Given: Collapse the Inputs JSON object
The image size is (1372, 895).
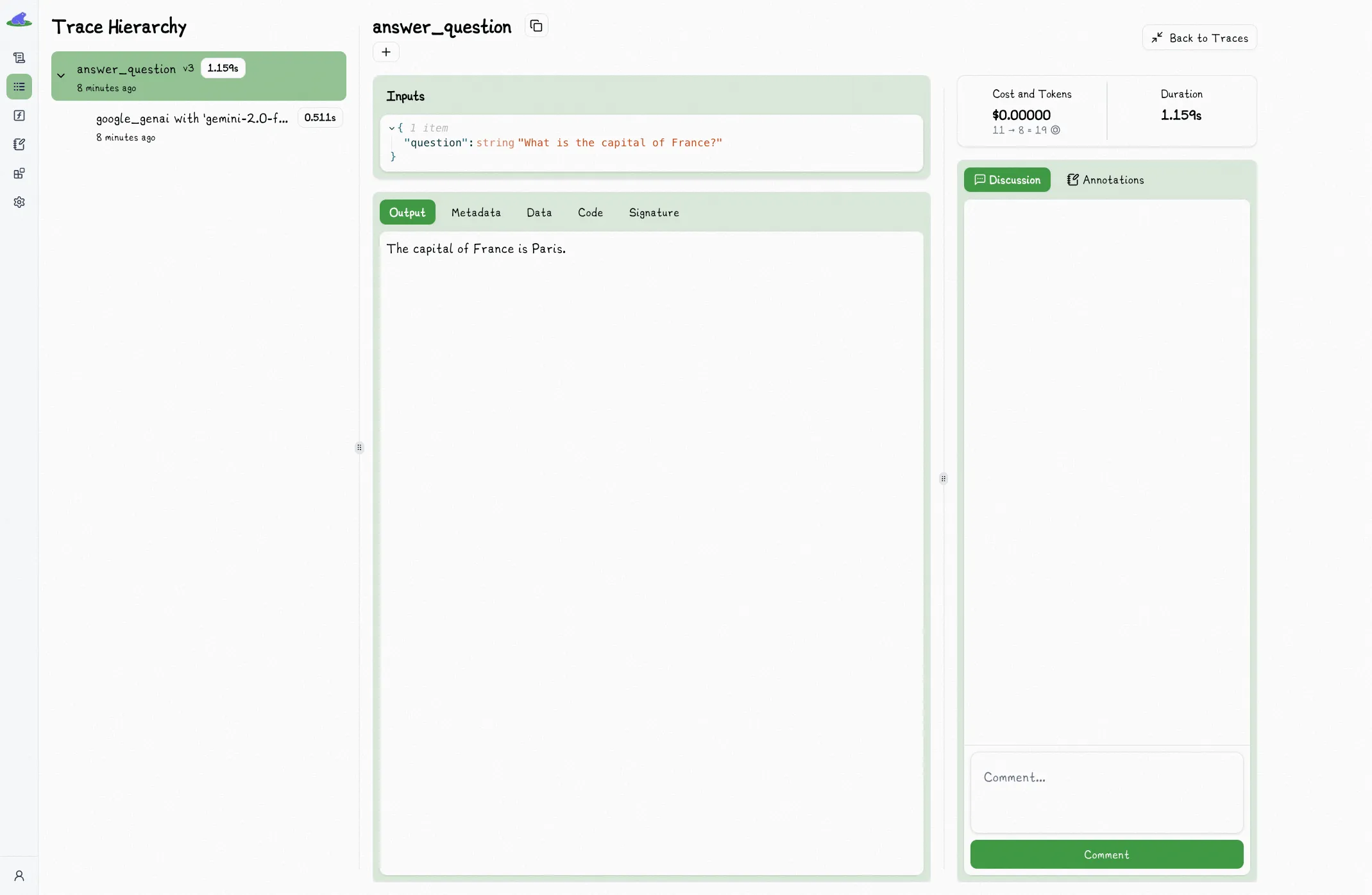Looking at the screenshot, I should point(391,128).
